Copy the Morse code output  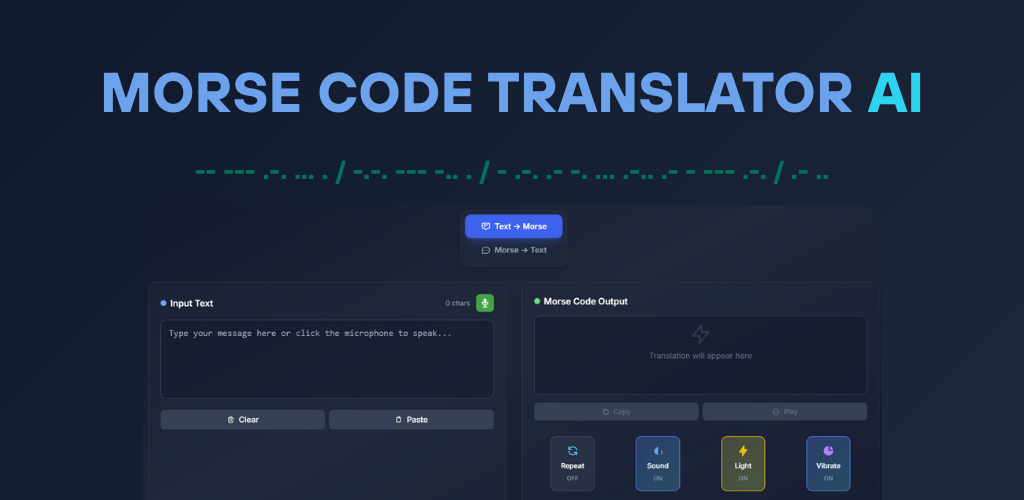[616, 412]
